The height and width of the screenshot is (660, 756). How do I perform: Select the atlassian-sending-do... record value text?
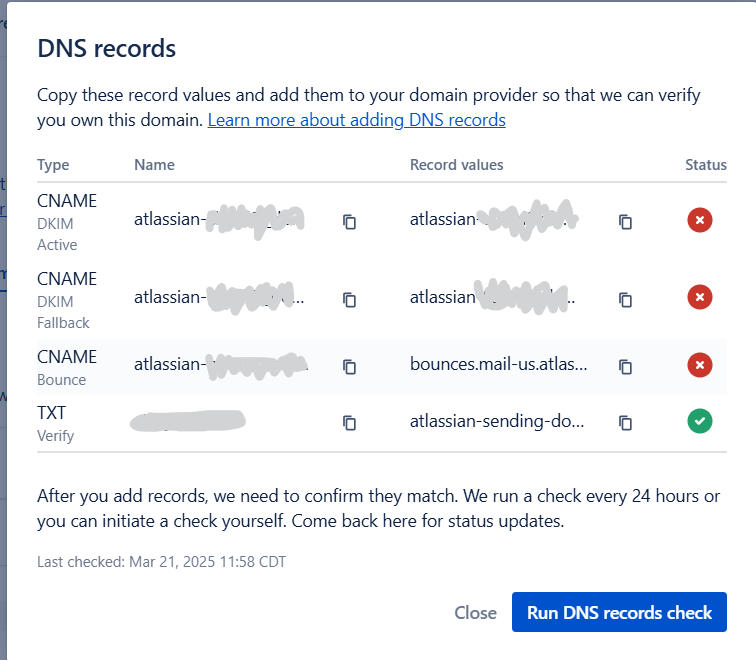tap(497, 421)
